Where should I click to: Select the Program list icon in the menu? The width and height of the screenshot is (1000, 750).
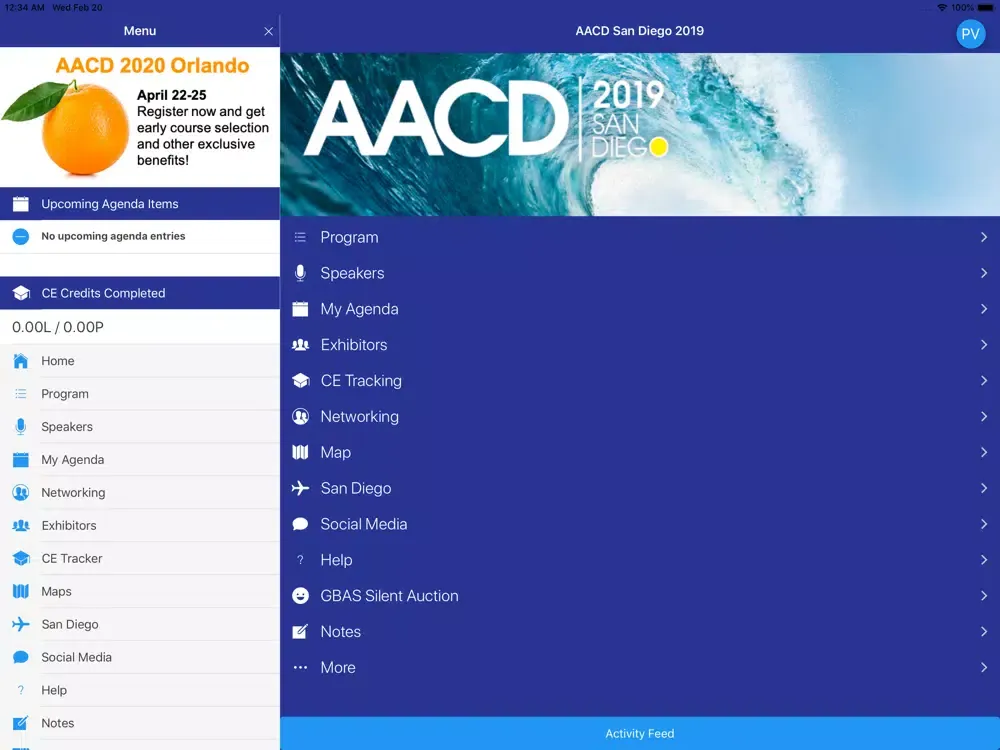coord(298,237)
